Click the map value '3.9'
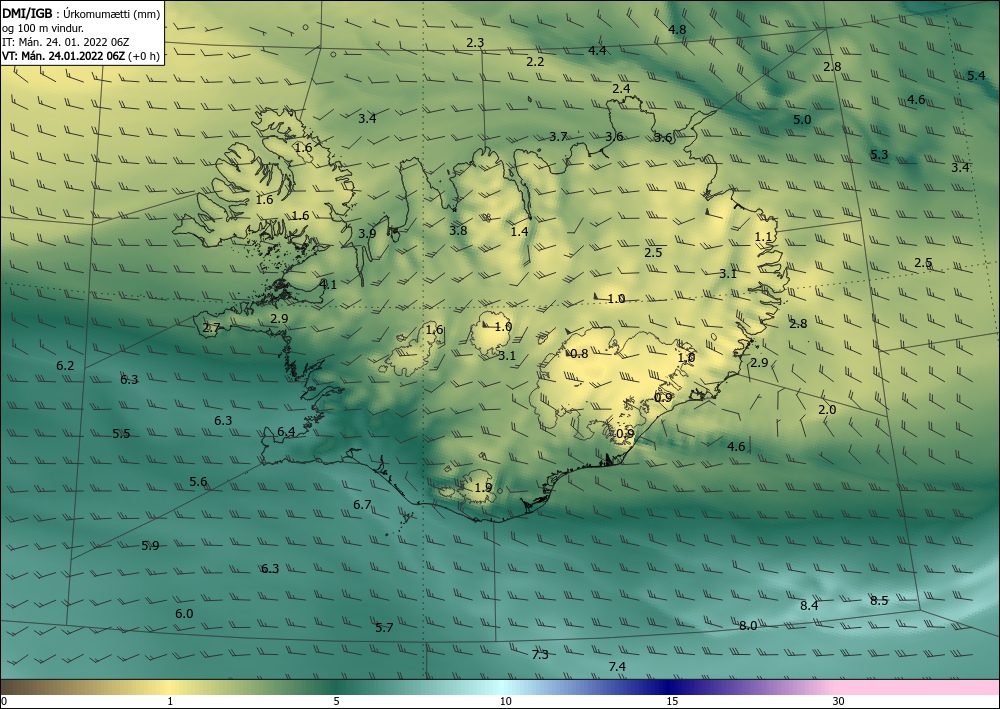 point(367,233)
